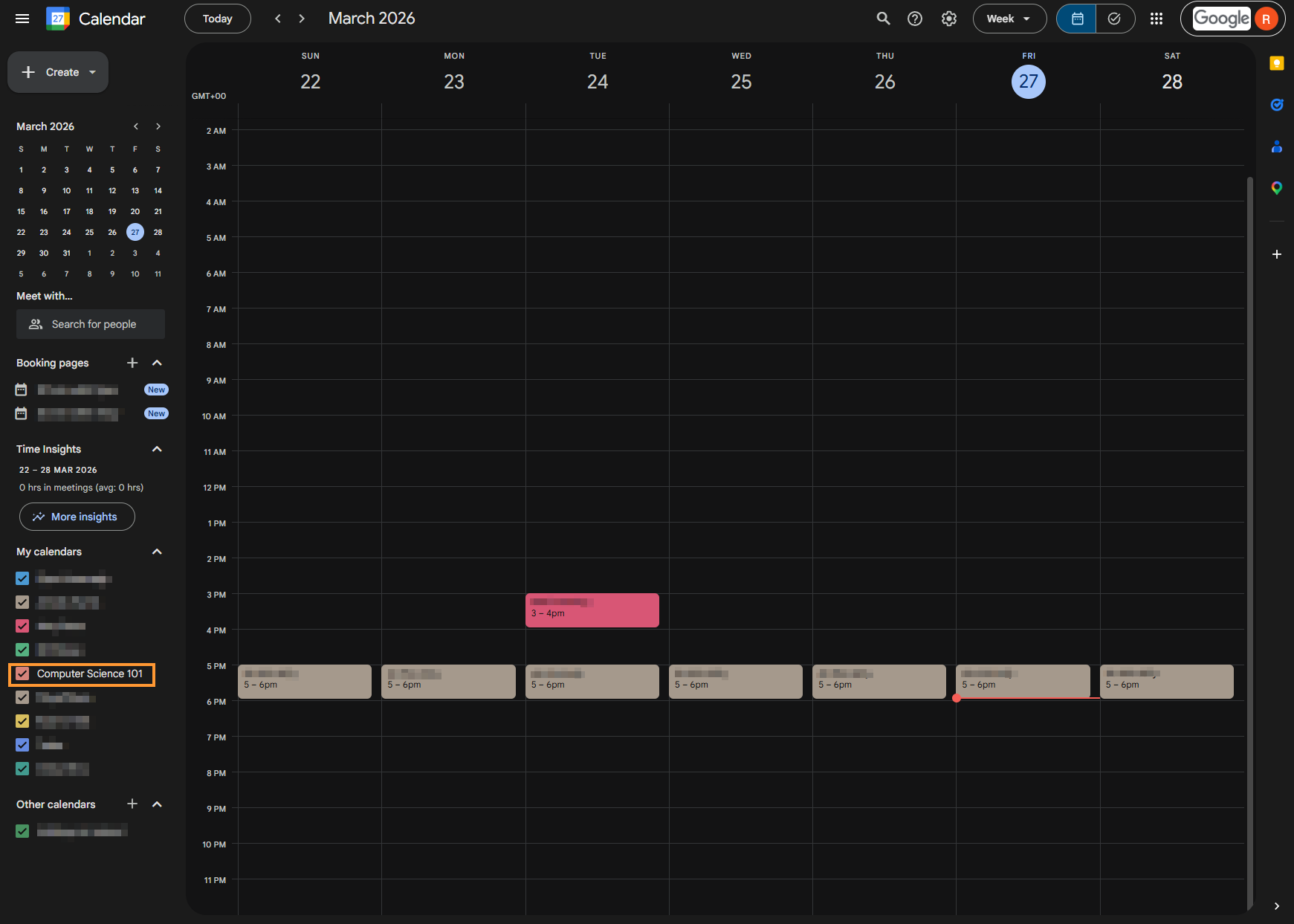Screen dimensions: 1294x924
Task: Click the More insights button
Action: tap(77, 517)
